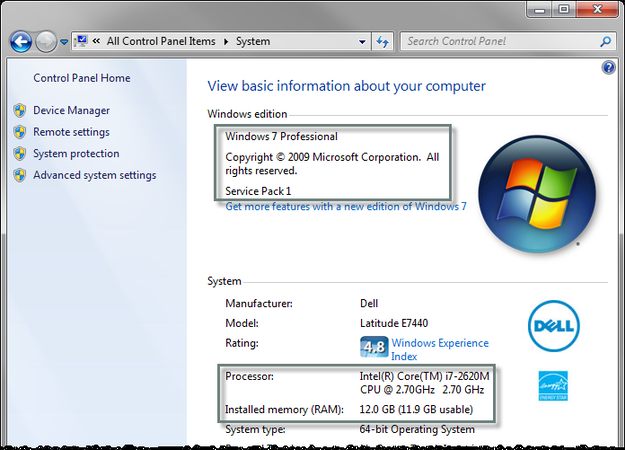The height and width of the screenshot is (450, 625).
Task: Click the 12.0 GB (11.9 GB usable) value
Action: 416,409
